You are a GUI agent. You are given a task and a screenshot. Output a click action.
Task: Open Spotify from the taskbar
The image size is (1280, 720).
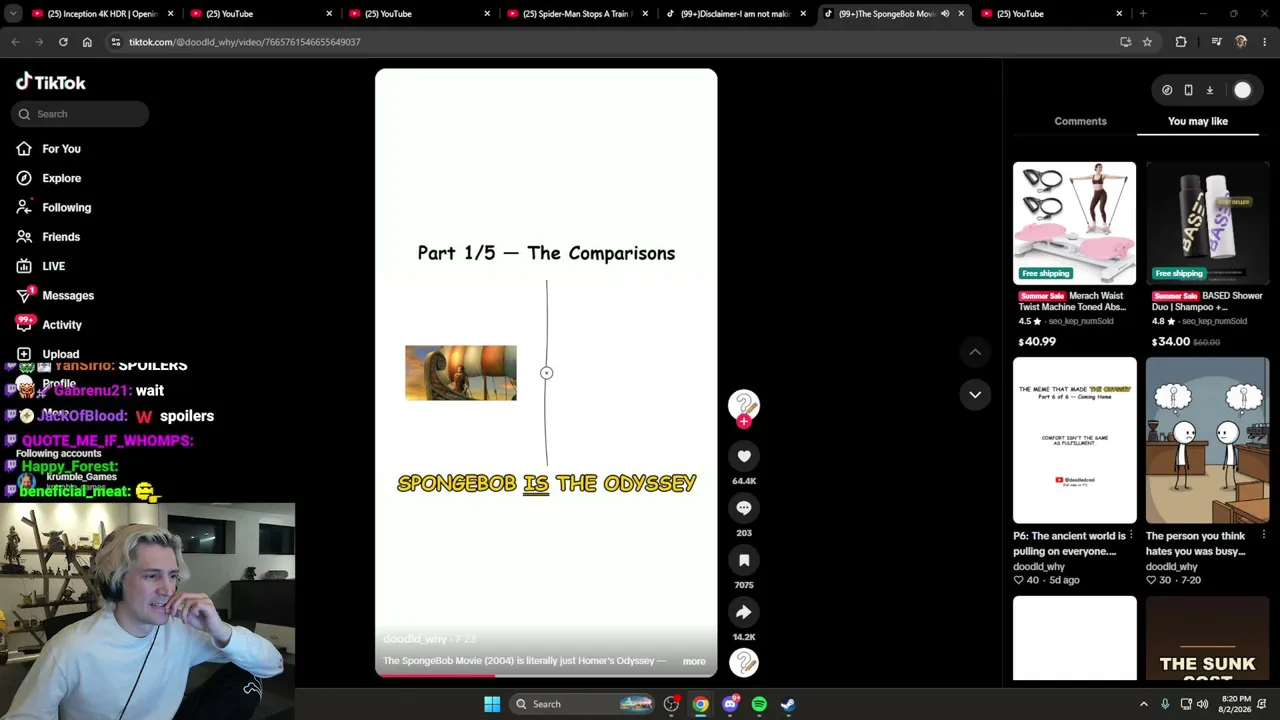click(759, 704)
